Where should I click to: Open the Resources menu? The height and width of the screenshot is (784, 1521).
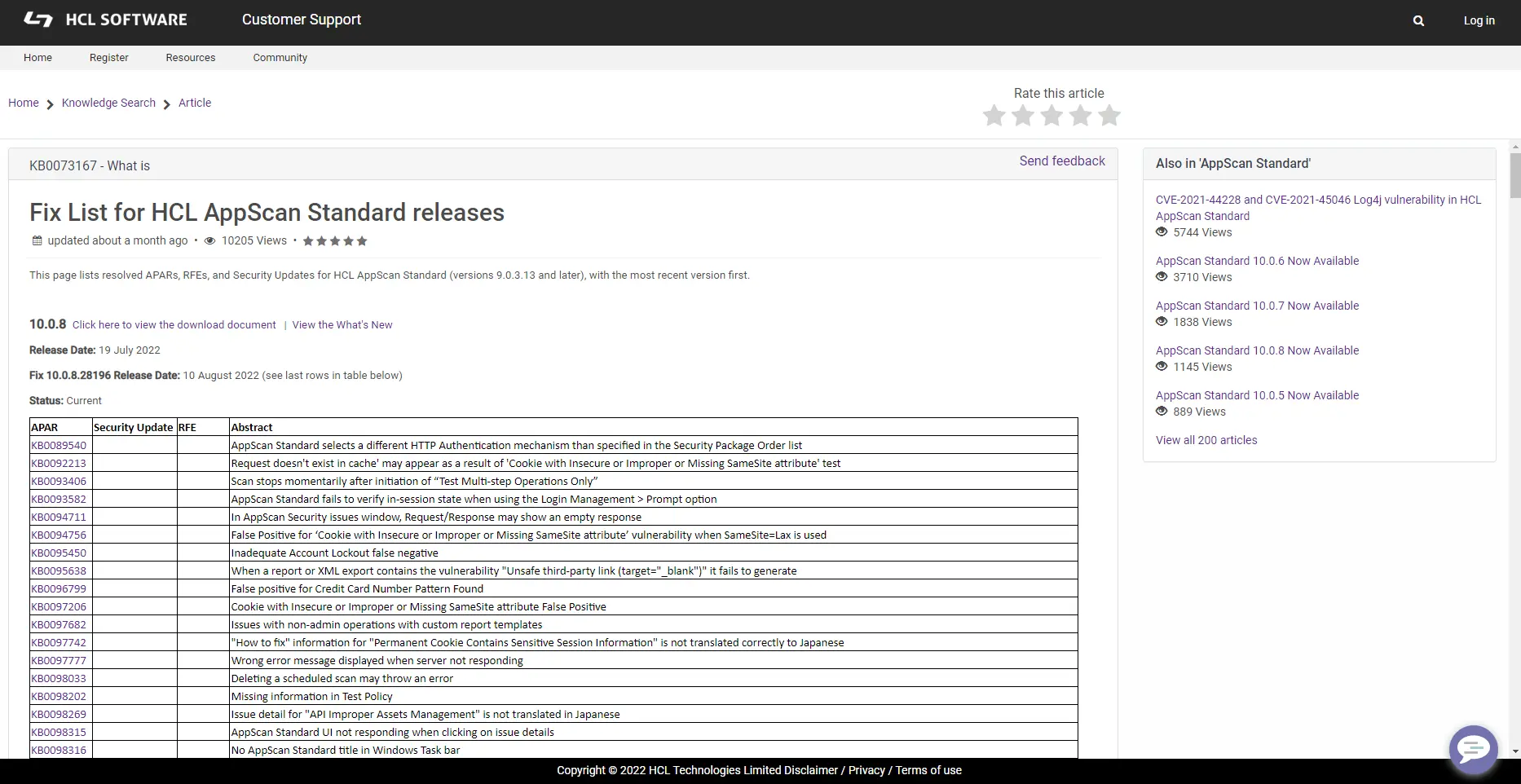(191, 58)
